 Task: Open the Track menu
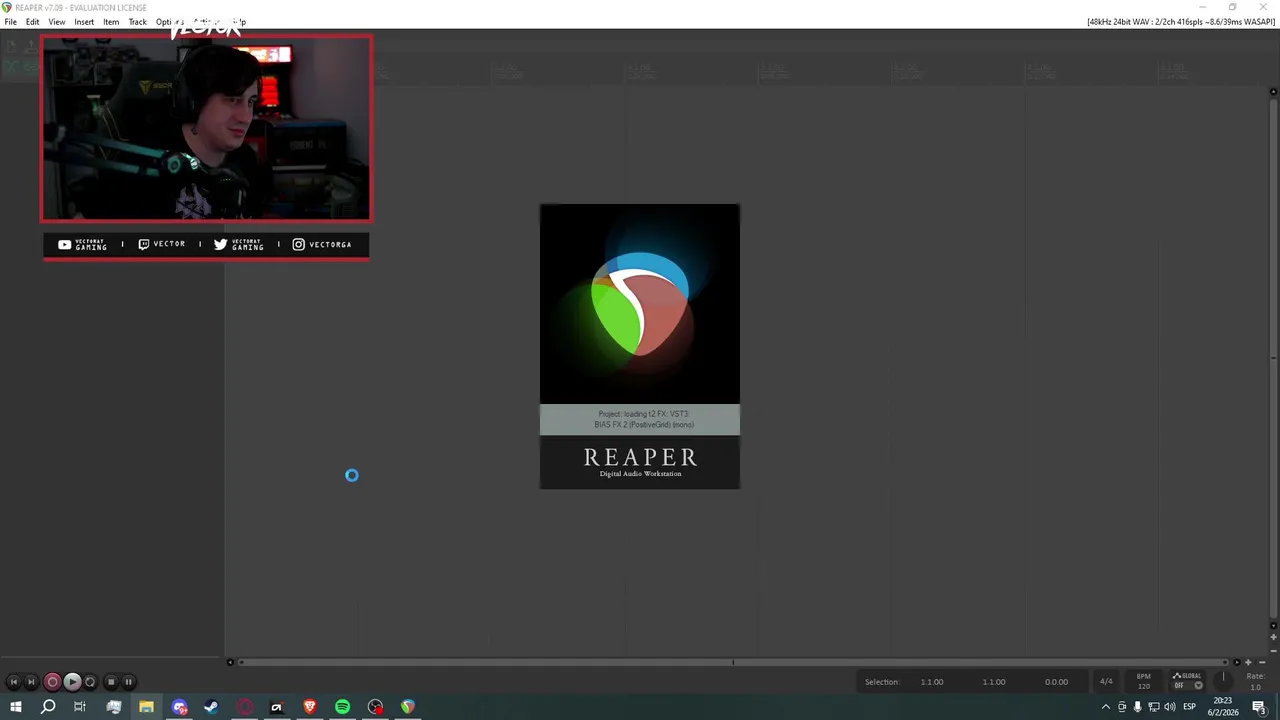point(137,22)
